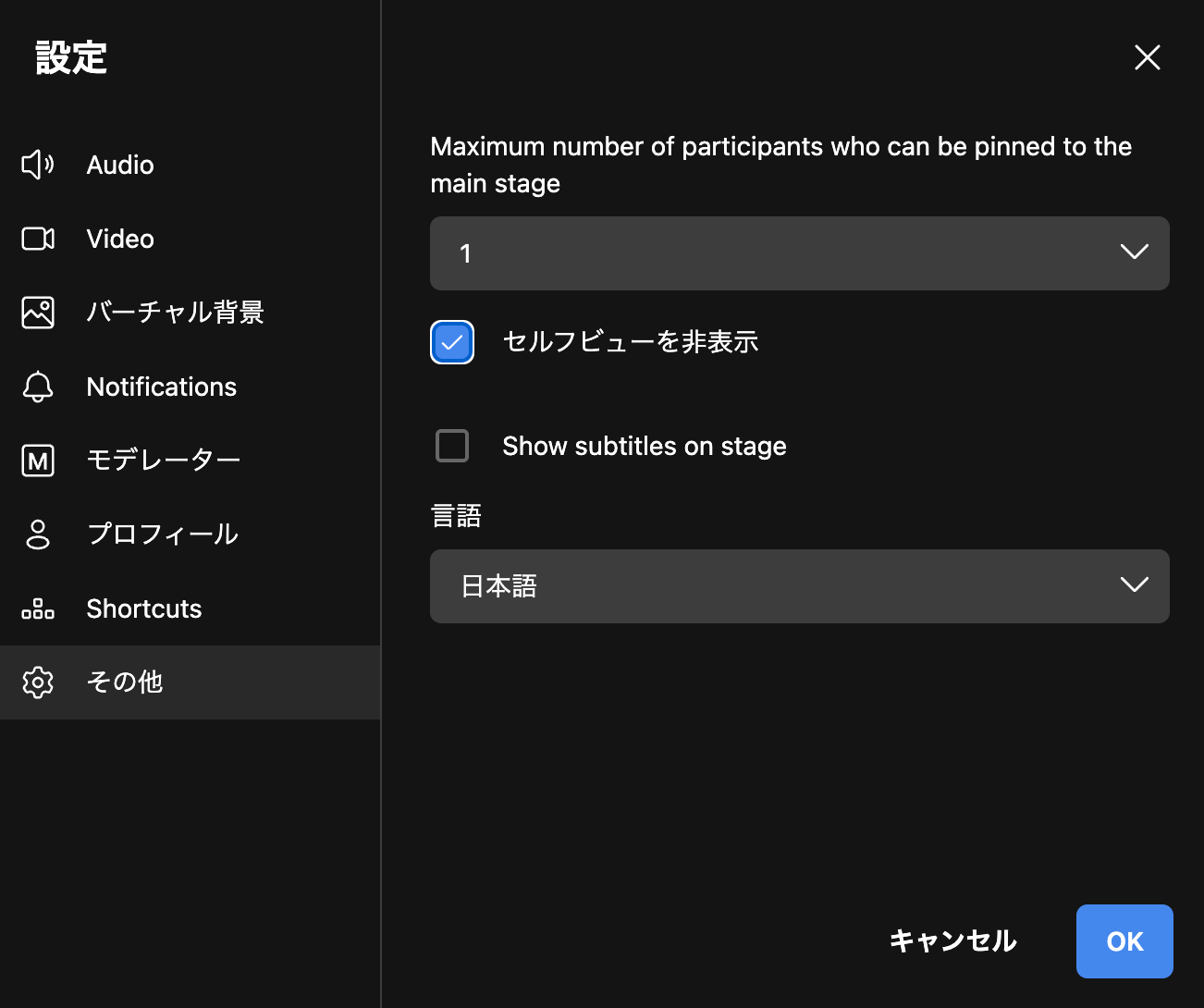Image resolution: width=1204 pixels, height=1008 pixels.
Task: Open the 言語 dropdown showing 日本語
Action: click(800, 586)
